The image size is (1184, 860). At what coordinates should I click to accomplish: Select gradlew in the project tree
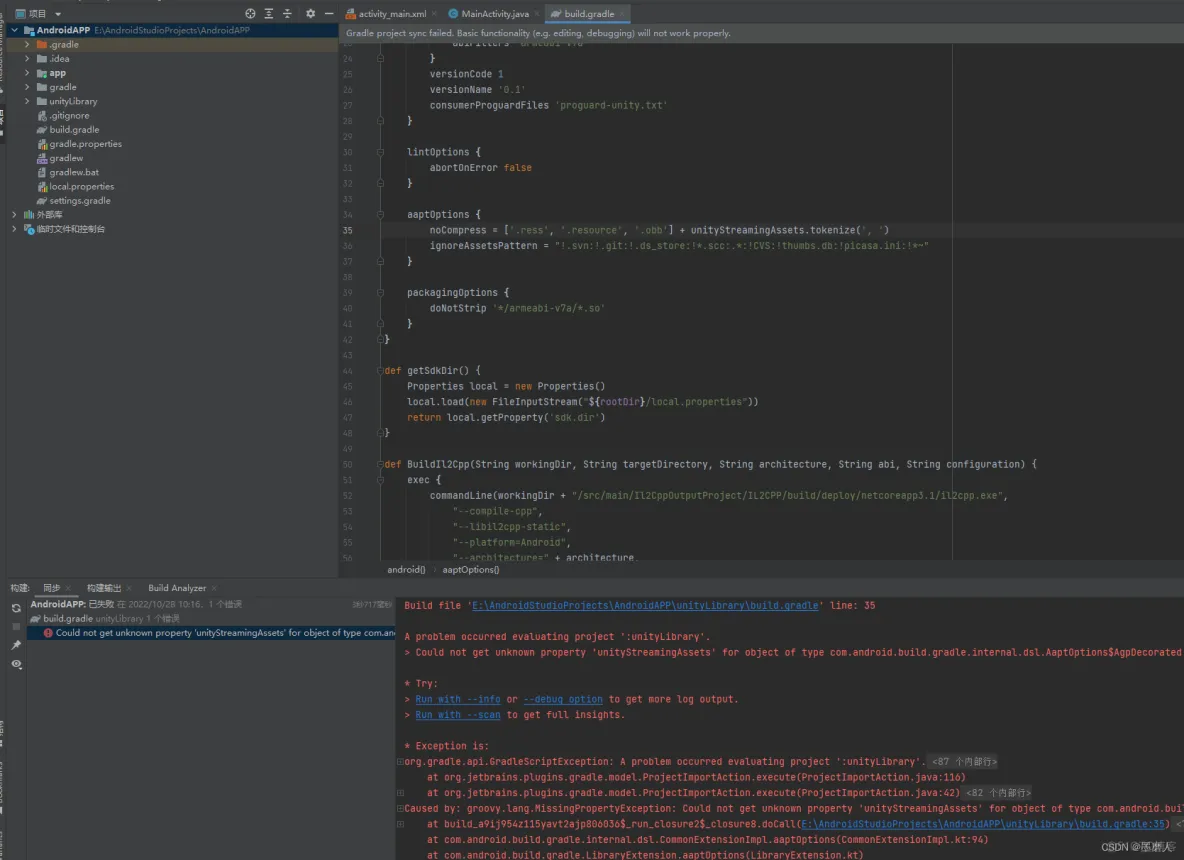pos(66,159)
